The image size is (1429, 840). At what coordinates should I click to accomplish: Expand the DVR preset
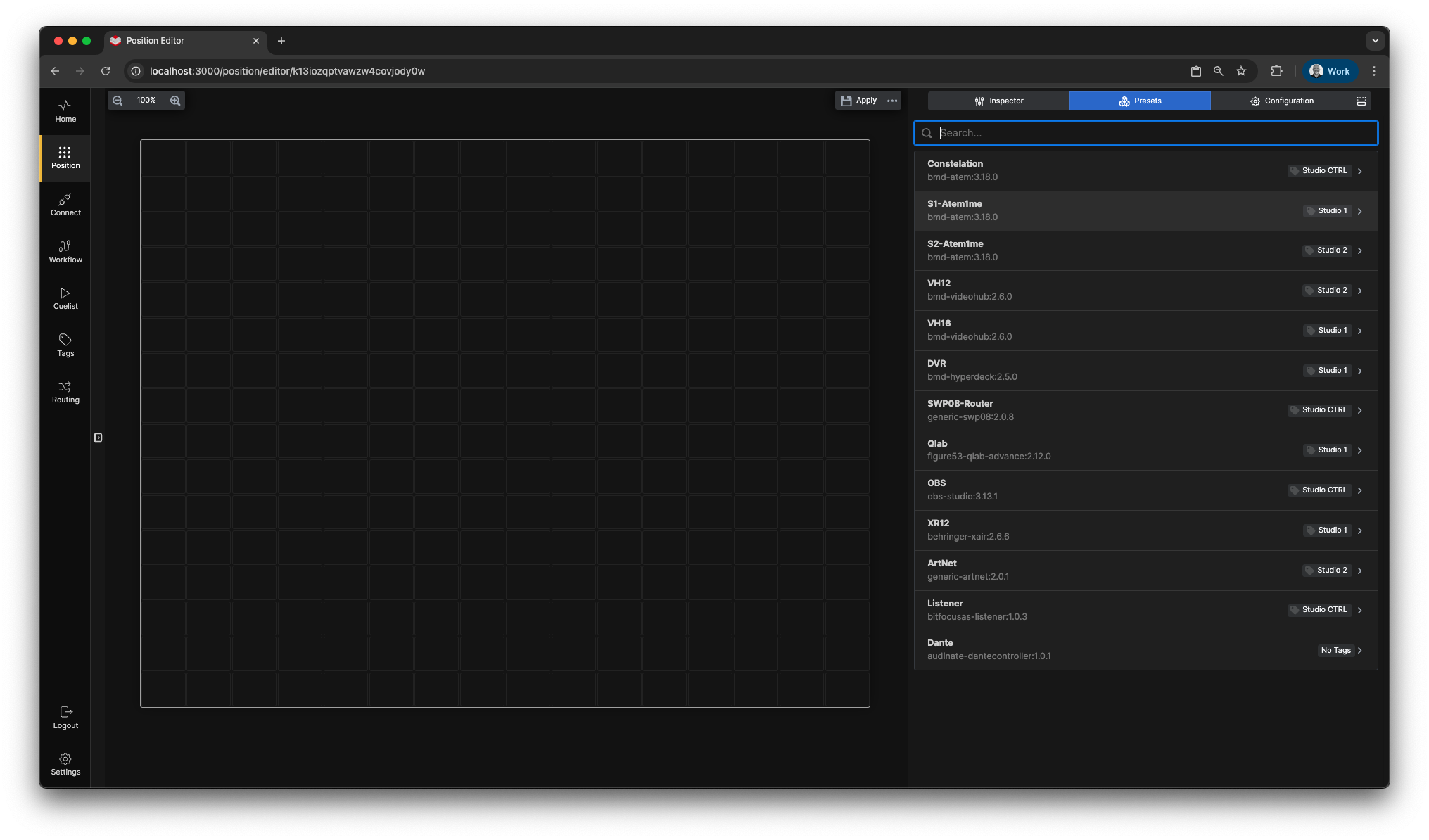[x=1145, y=371]
